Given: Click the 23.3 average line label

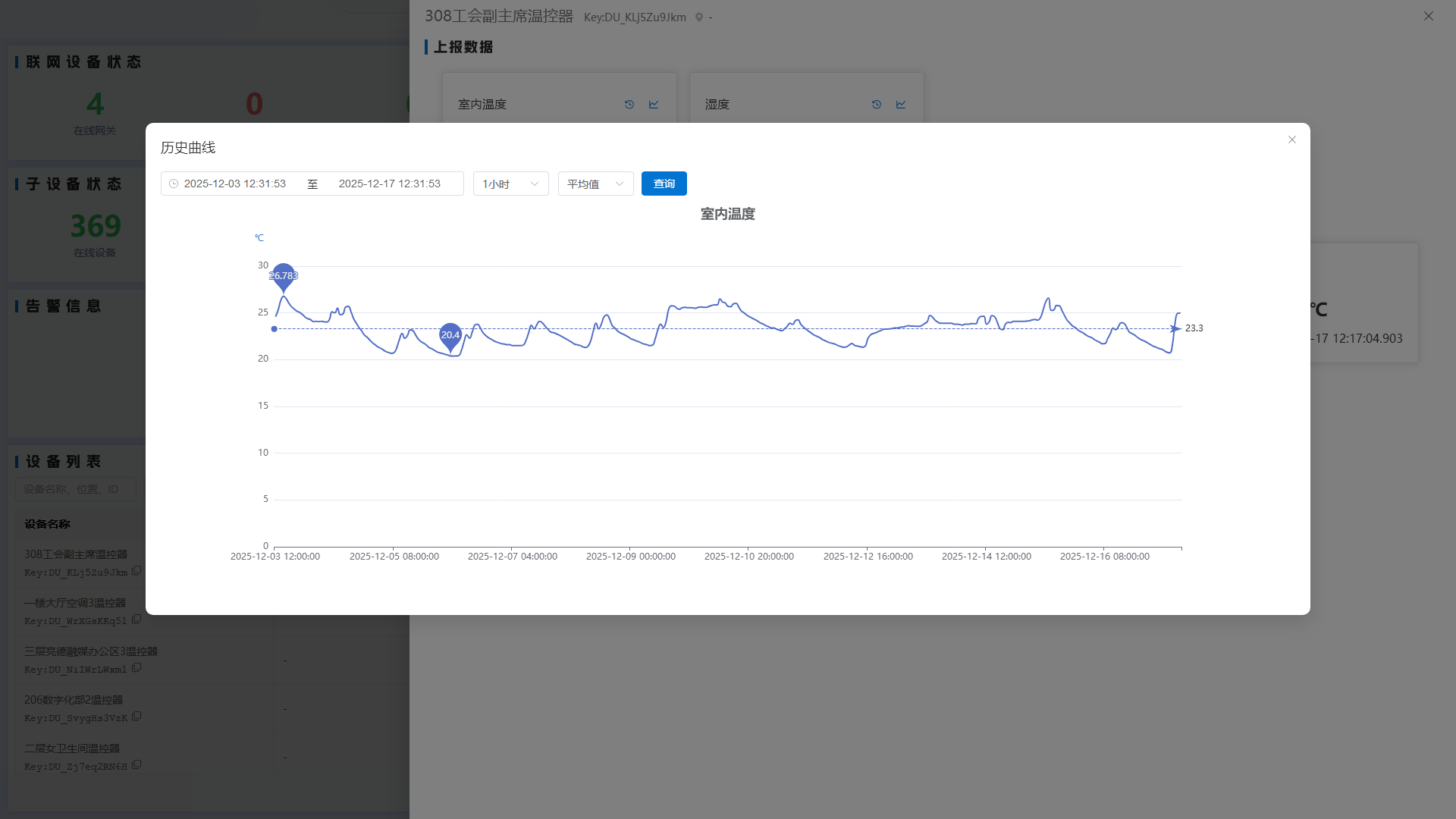Looking at the screenshot, I should [x=1194, y=328].
